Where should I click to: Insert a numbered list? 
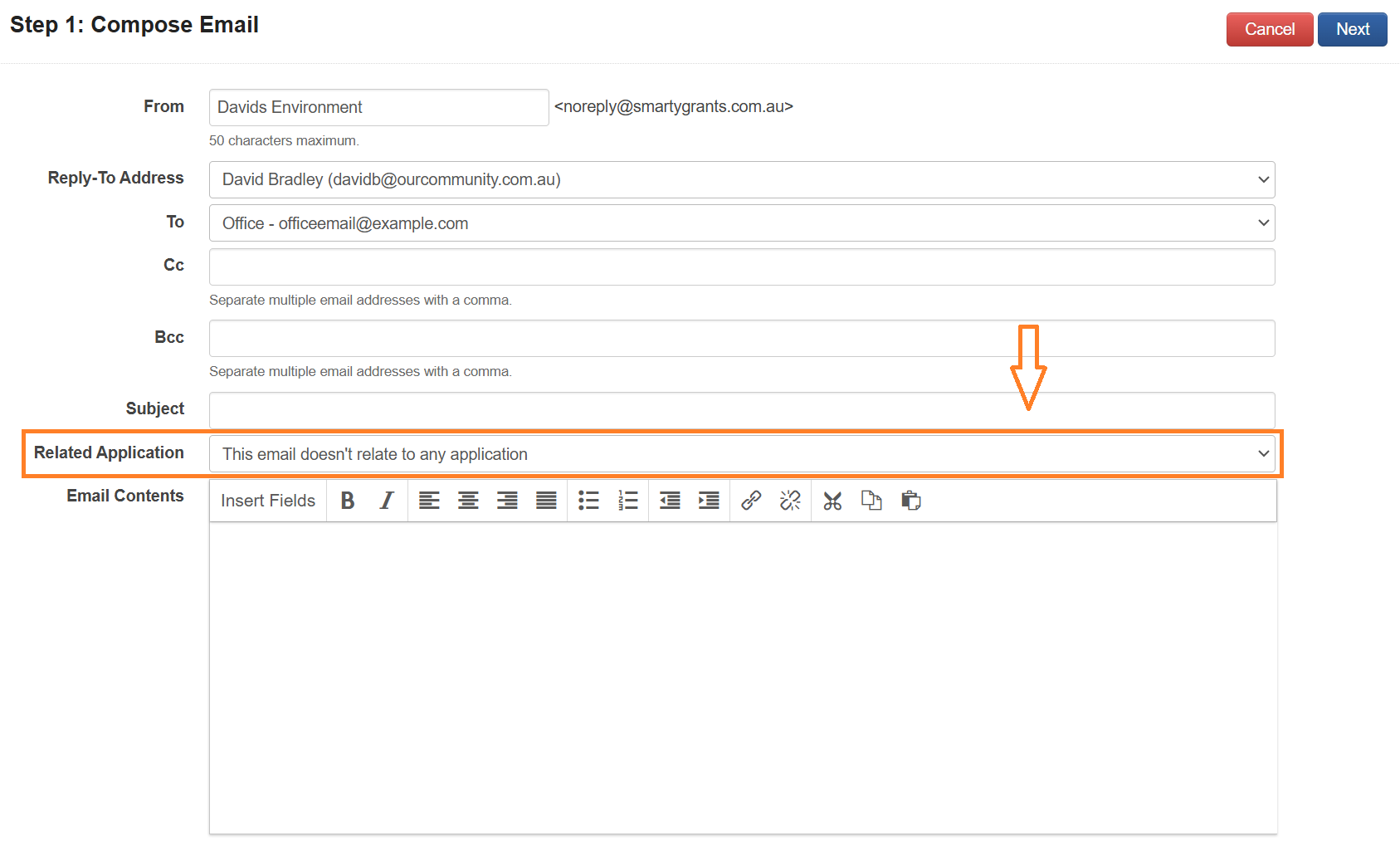pos(628,501)
